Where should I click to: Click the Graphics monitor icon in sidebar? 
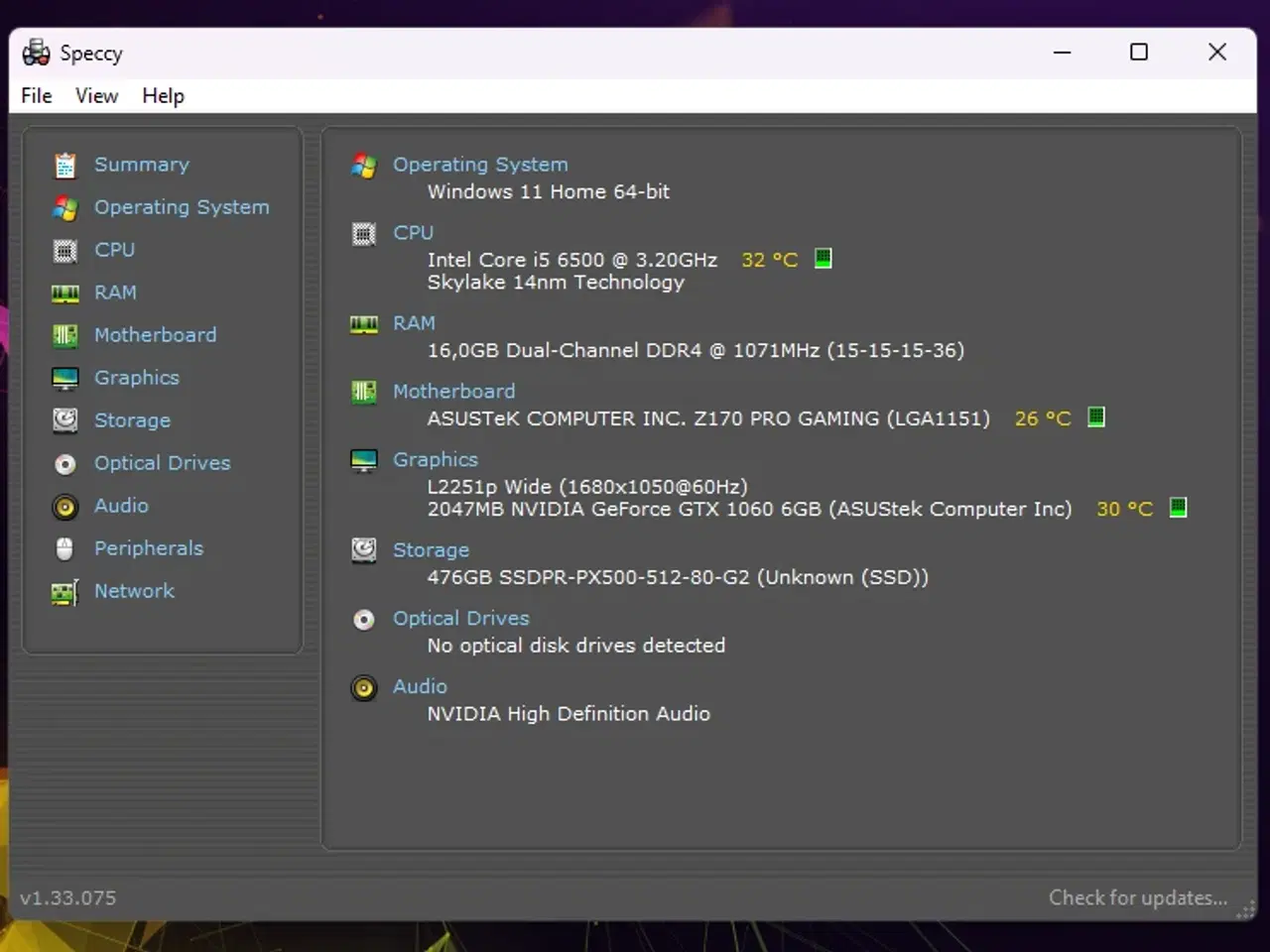pyautogui.click(x=65, y=378)
